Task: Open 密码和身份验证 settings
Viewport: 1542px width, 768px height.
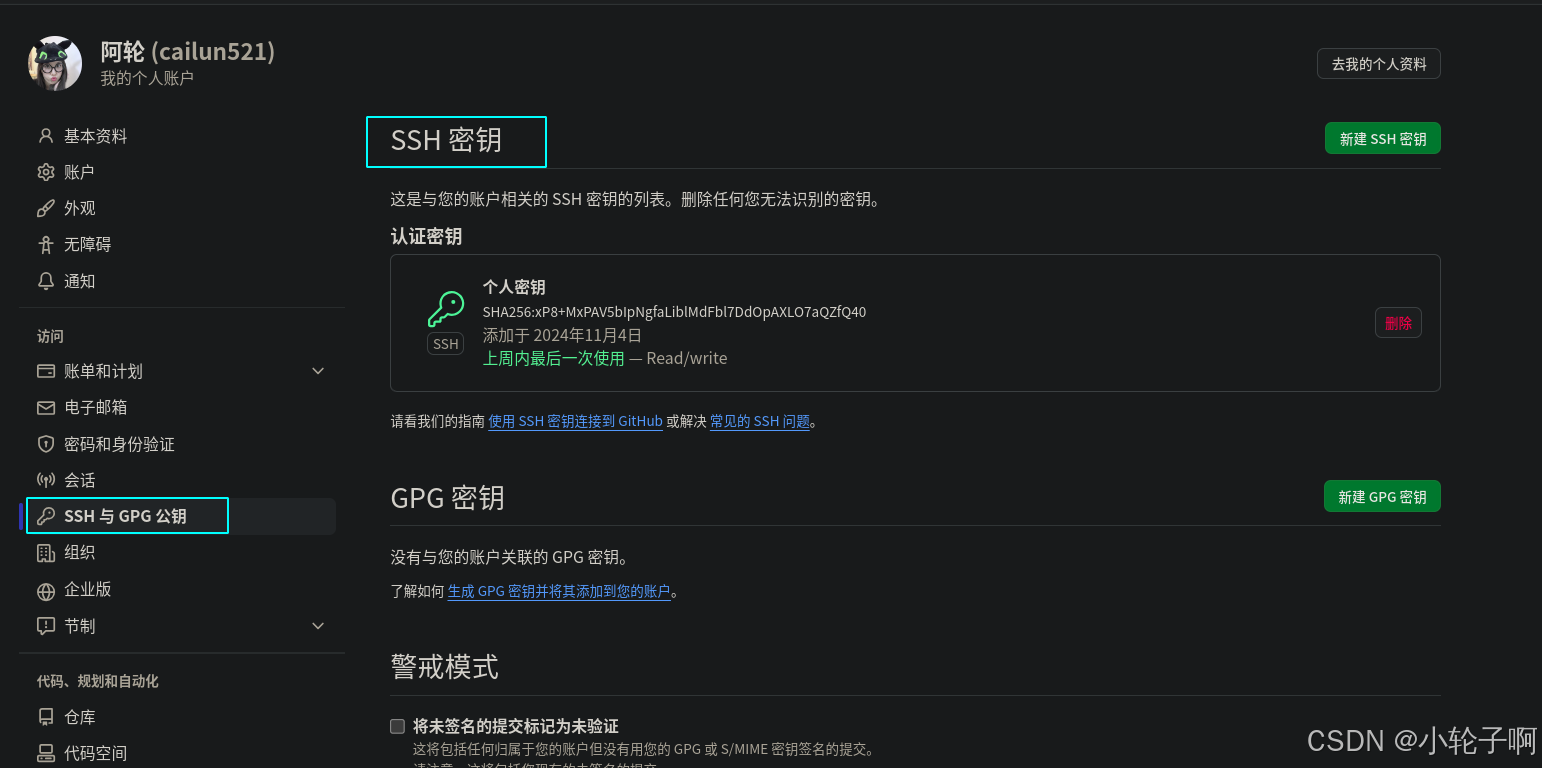Action: [117, 443]
